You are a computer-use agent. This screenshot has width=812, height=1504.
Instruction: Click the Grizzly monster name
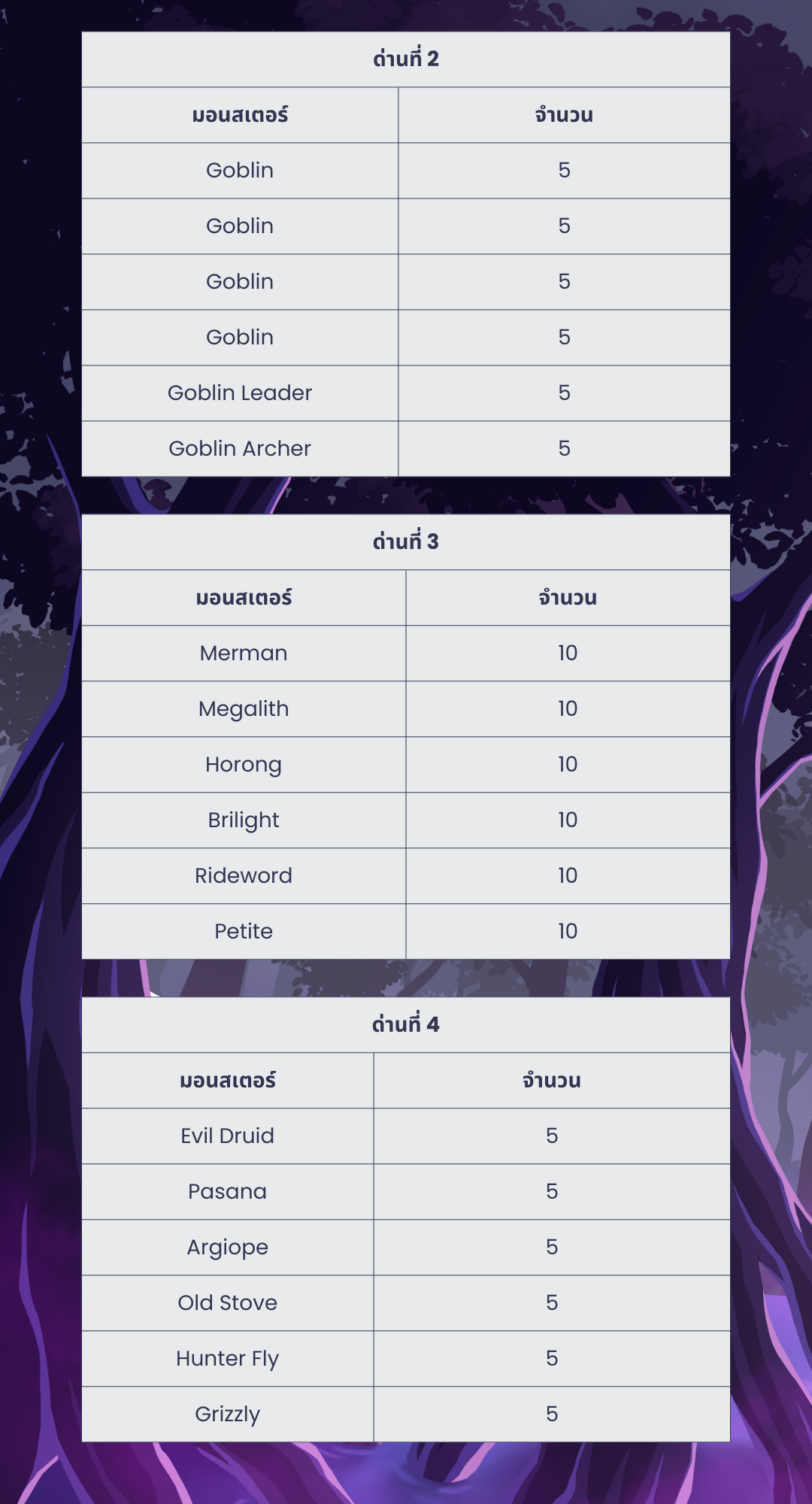[227, 1415]
